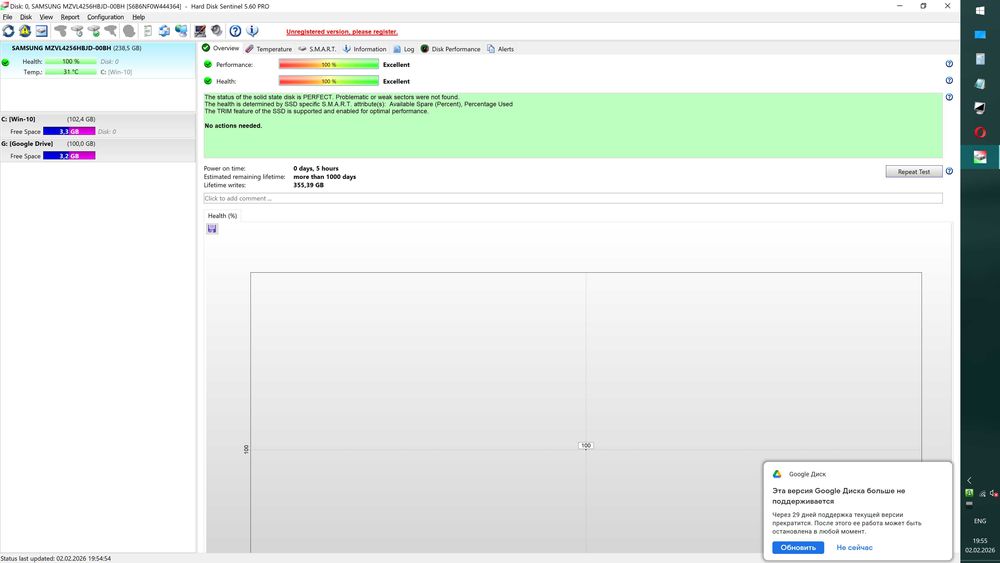This screenshot has height=563, width=1000.
Task: Click the save floppy icon above health chart
Action: pos(212,229)
